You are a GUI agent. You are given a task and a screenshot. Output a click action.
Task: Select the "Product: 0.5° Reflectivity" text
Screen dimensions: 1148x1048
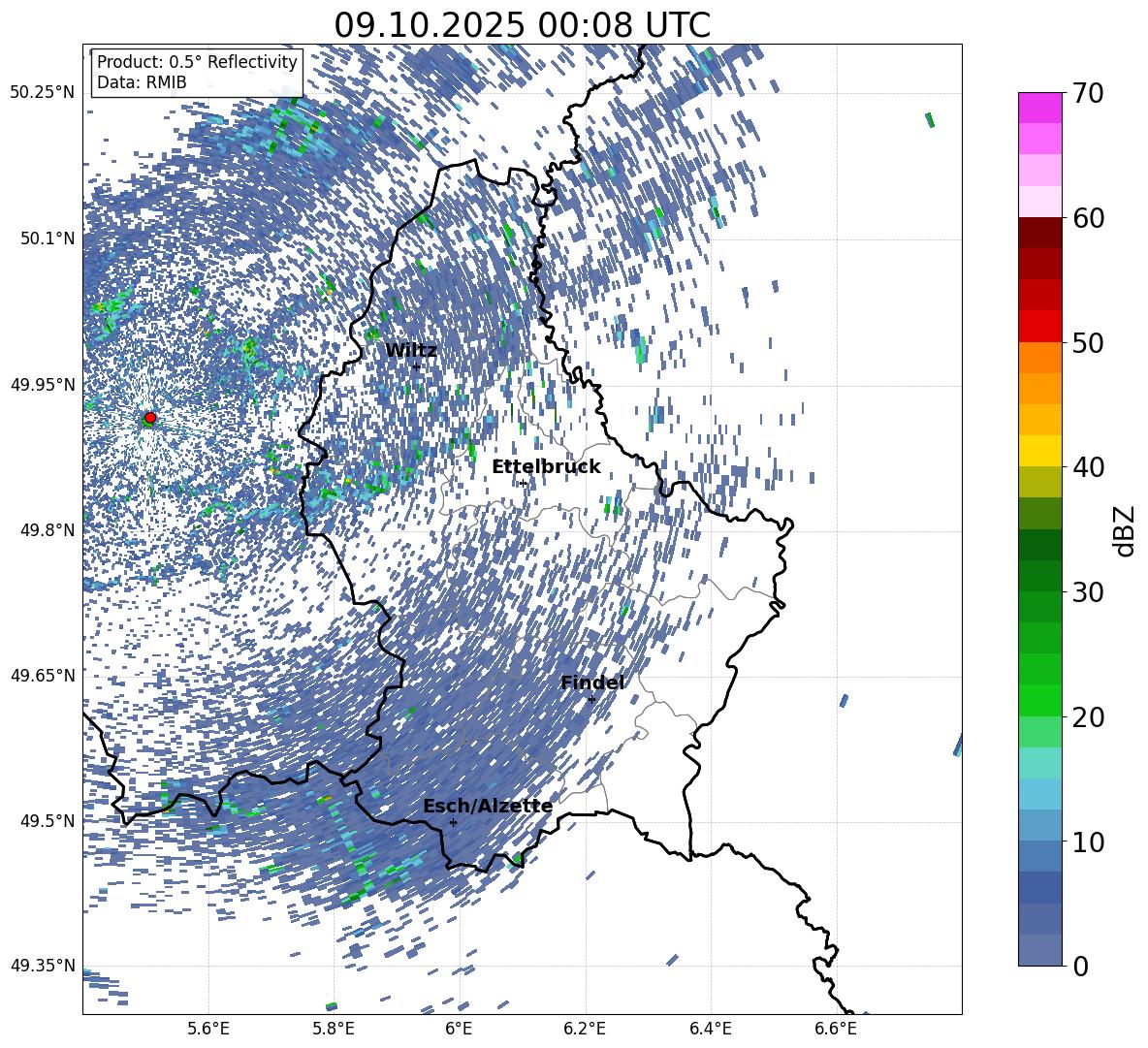(198, 61)
